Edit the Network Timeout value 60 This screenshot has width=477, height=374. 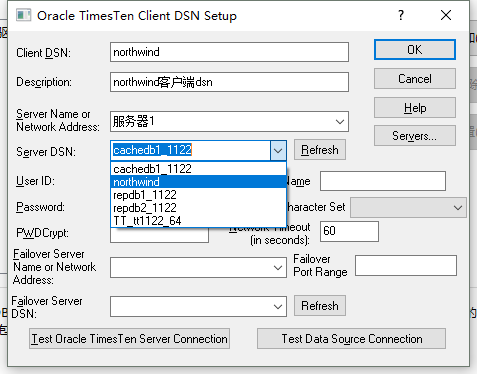(349, 231)
